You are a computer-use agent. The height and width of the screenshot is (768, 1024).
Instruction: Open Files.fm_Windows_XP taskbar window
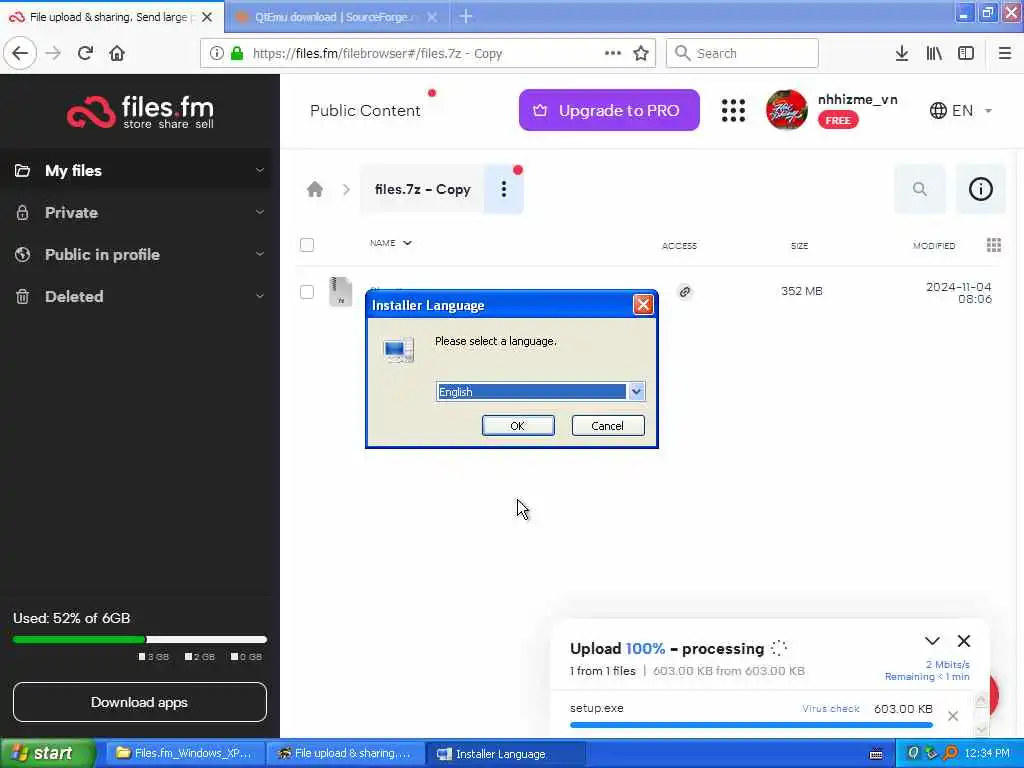185,753
